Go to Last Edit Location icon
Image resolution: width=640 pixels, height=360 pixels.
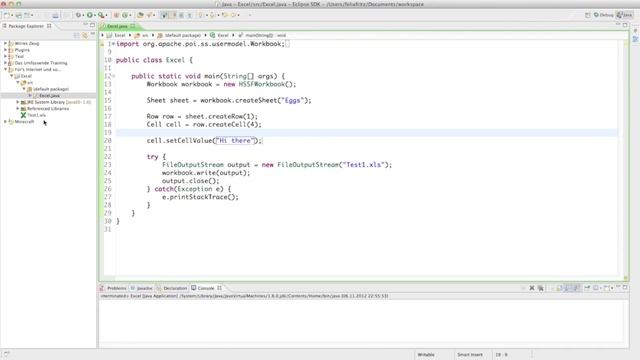coord(224,15)
